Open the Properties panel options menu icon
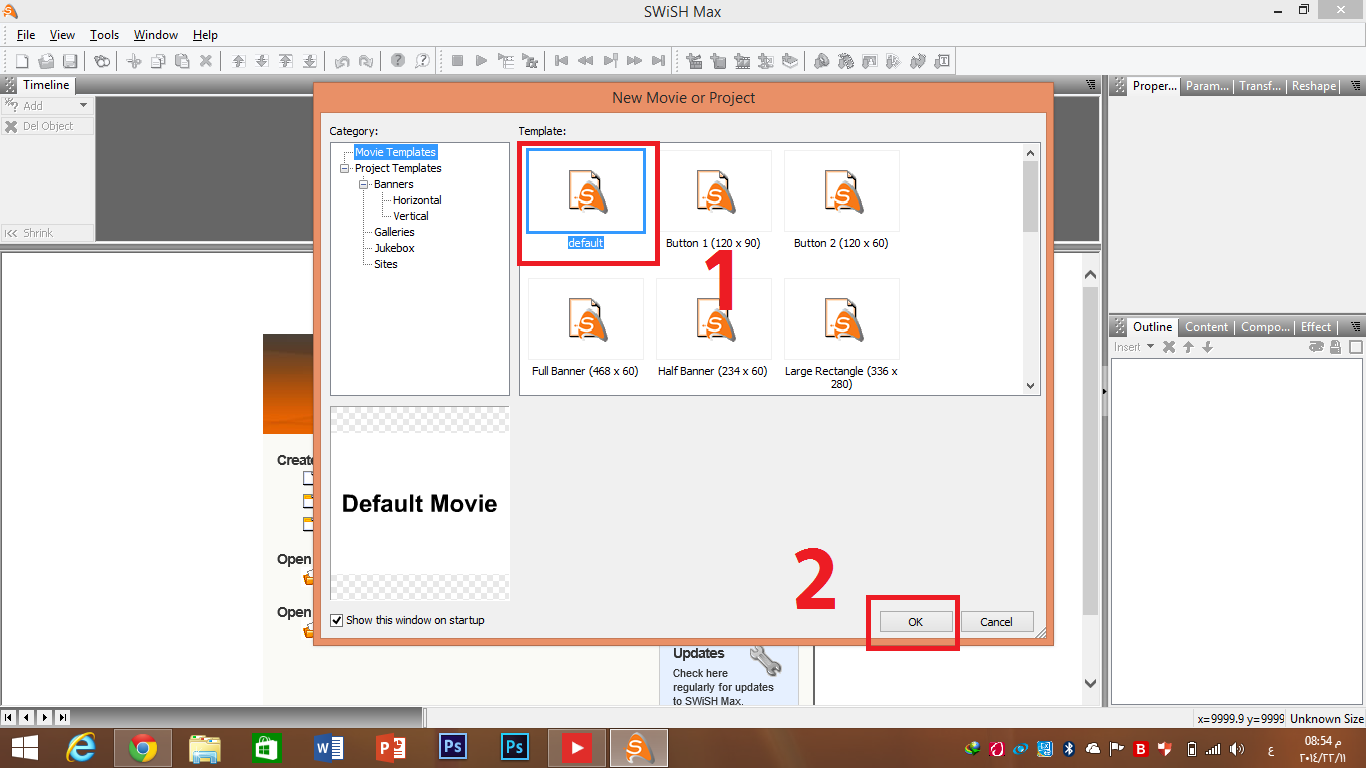Screen dimensions: 1366x768 (x=1355, y=86)
